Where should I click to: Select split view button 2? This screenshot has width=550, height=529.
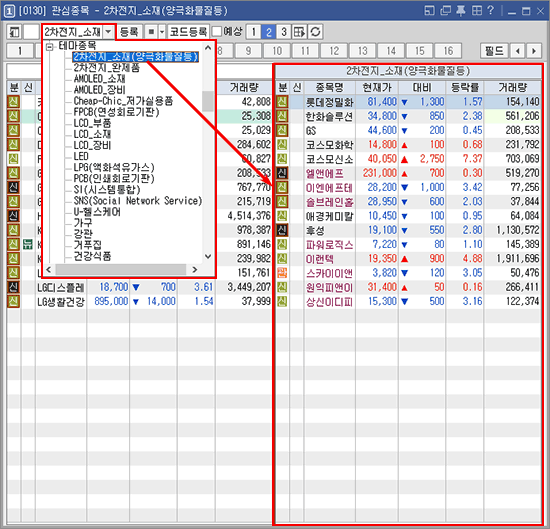269,32
